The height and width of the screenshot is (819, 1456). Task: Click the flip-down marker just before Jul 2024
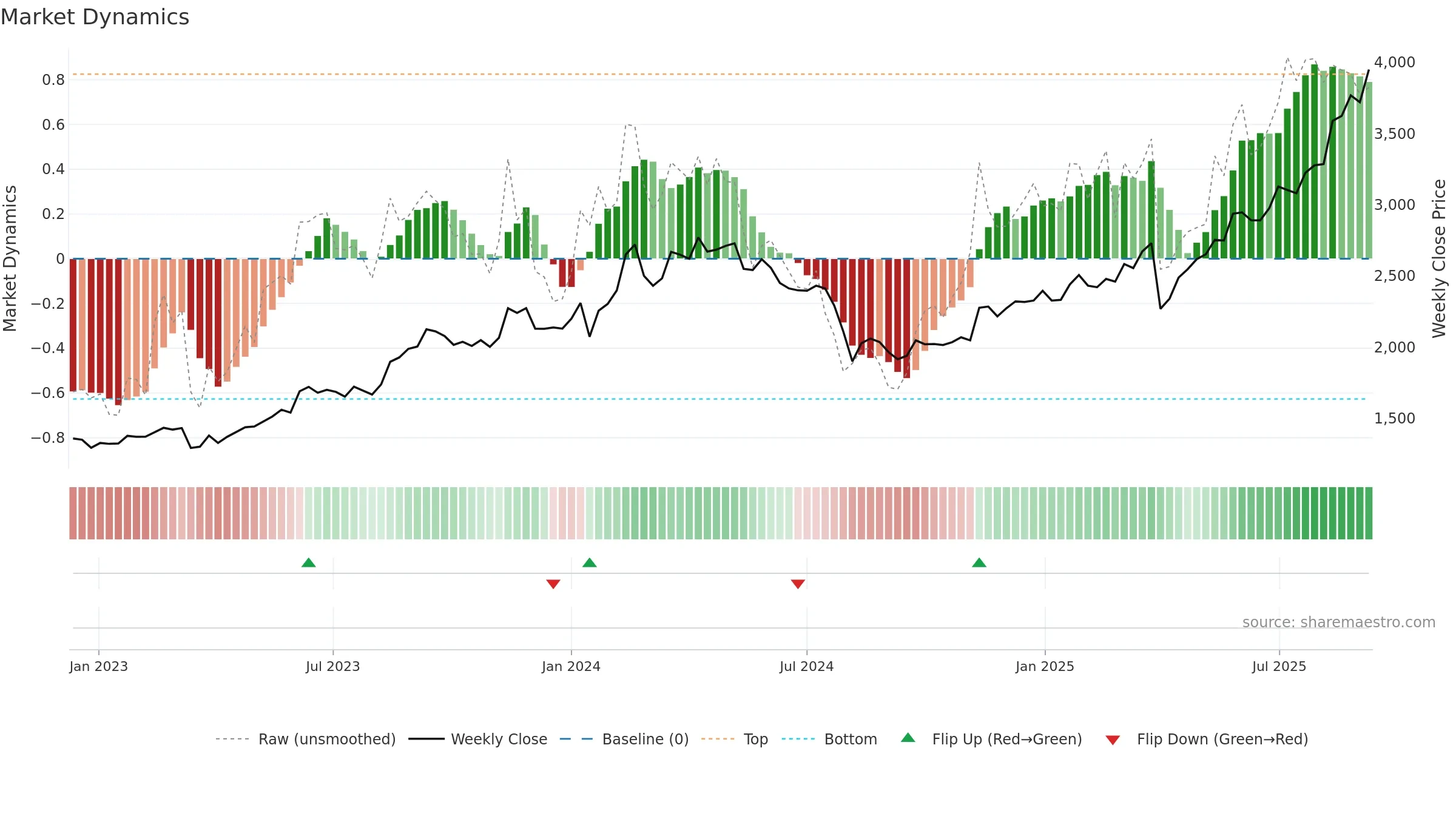798,584
